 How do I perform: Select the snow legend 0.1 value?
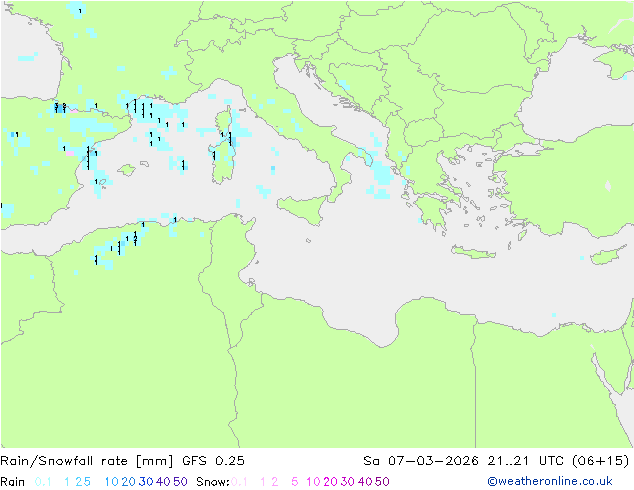(239, 482)
